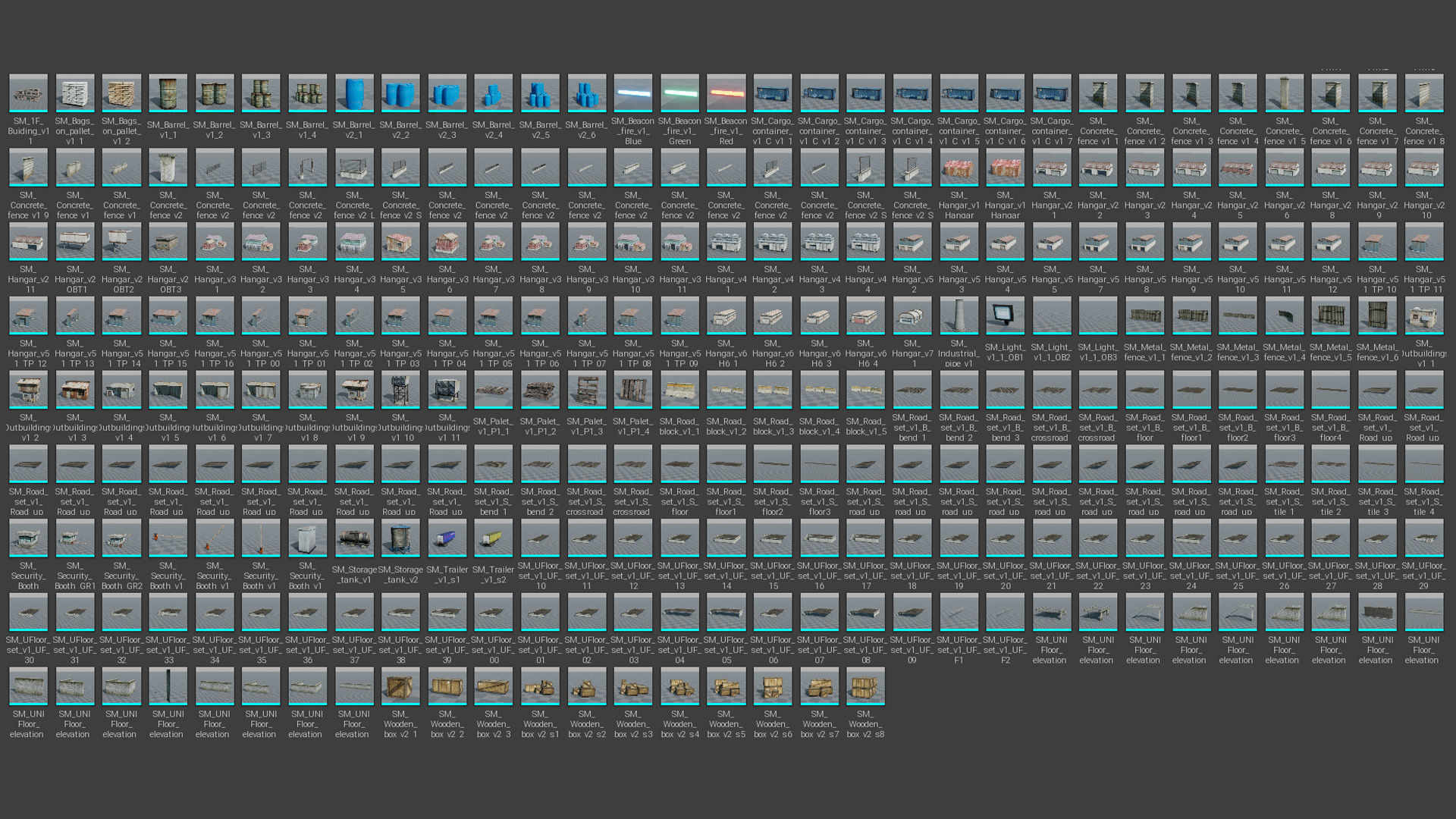Viewport: 1456px width, 819px height.
Task: Select the SM_Hangar_v2_OBT1 asset
Action: pos(74,242)
